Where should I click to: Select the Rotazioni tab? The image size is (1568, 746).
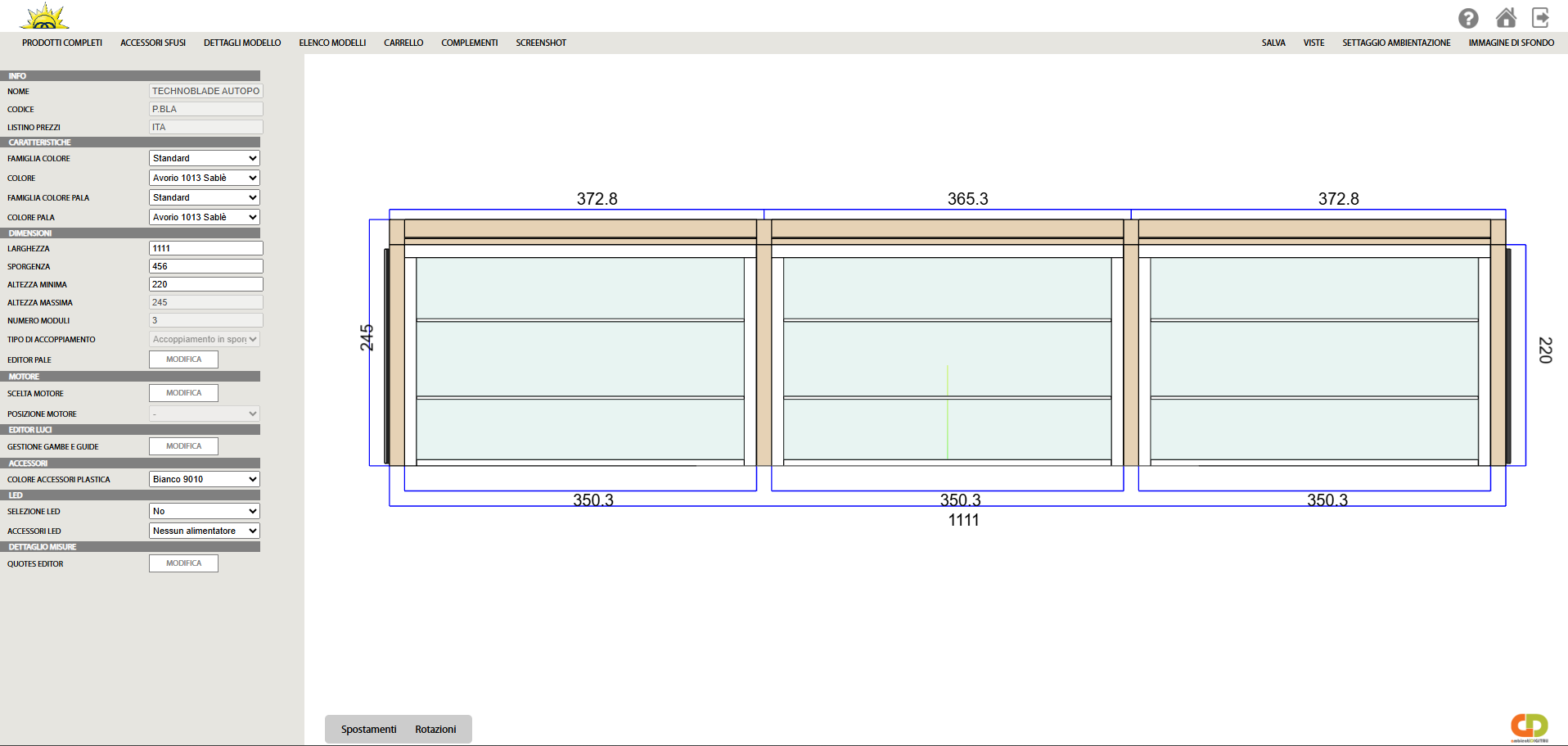435,730
